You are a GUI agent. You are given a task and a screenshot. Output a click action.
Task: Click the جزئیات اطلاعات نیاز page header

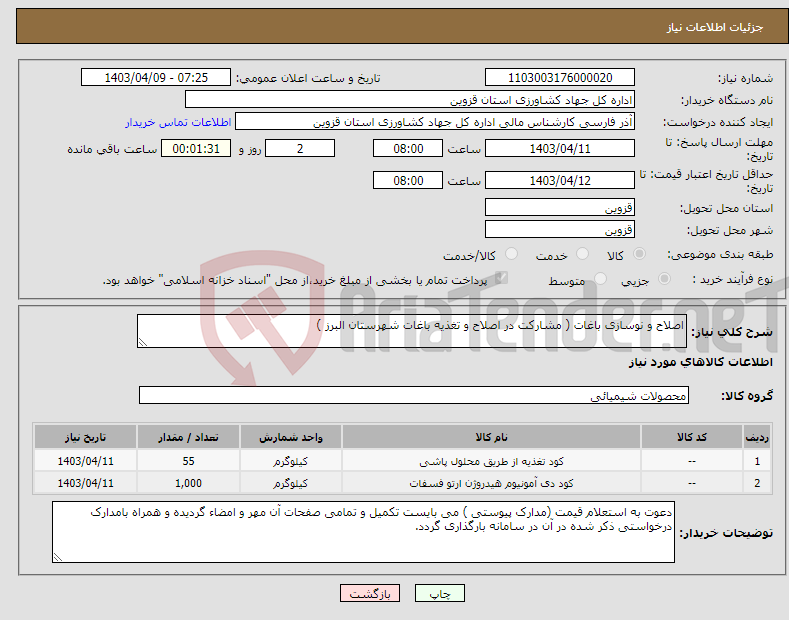click(x=715, y=27)
